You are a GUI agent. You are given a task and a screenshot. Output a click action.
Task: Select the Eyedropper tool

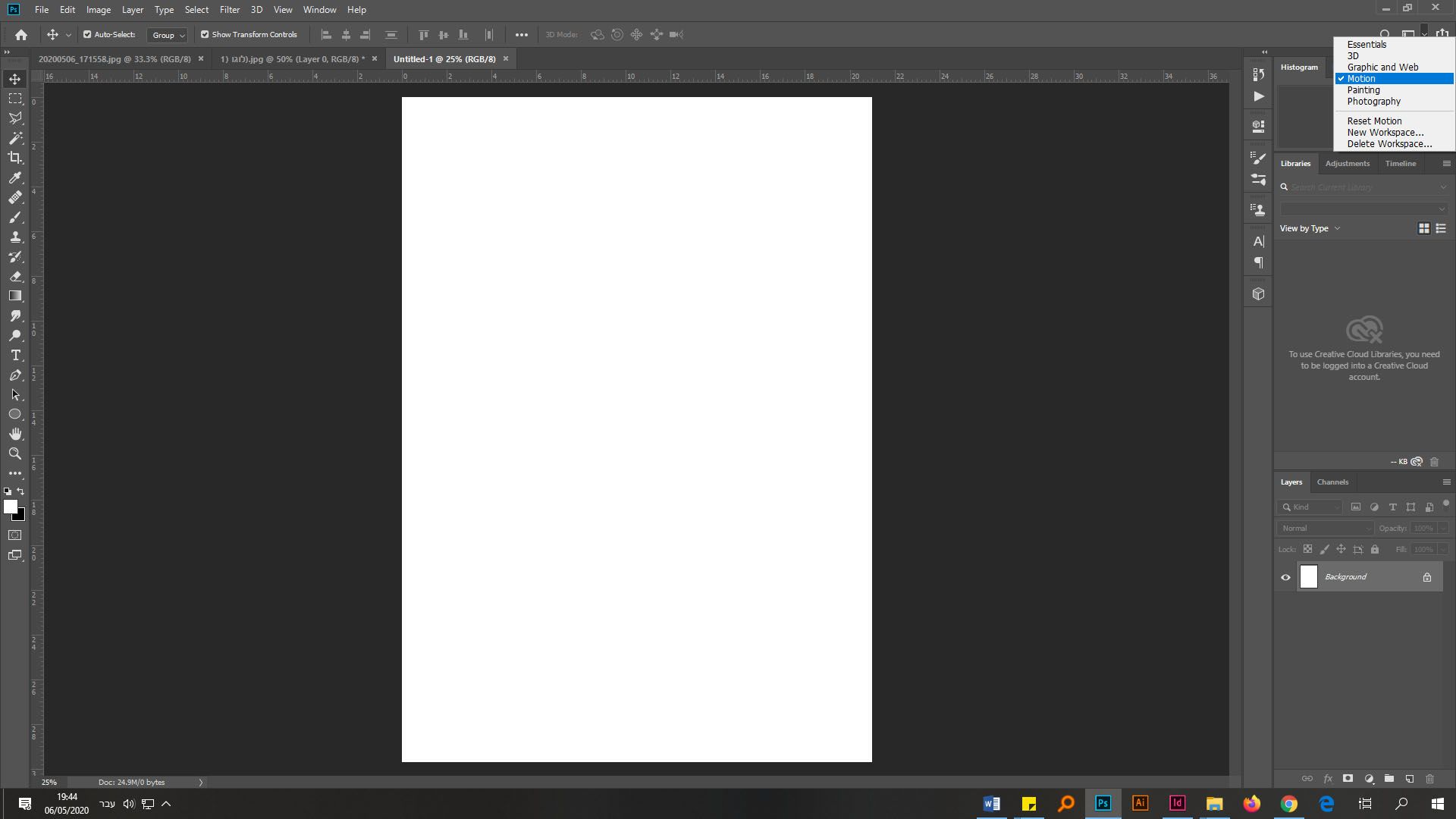(15, 177)
